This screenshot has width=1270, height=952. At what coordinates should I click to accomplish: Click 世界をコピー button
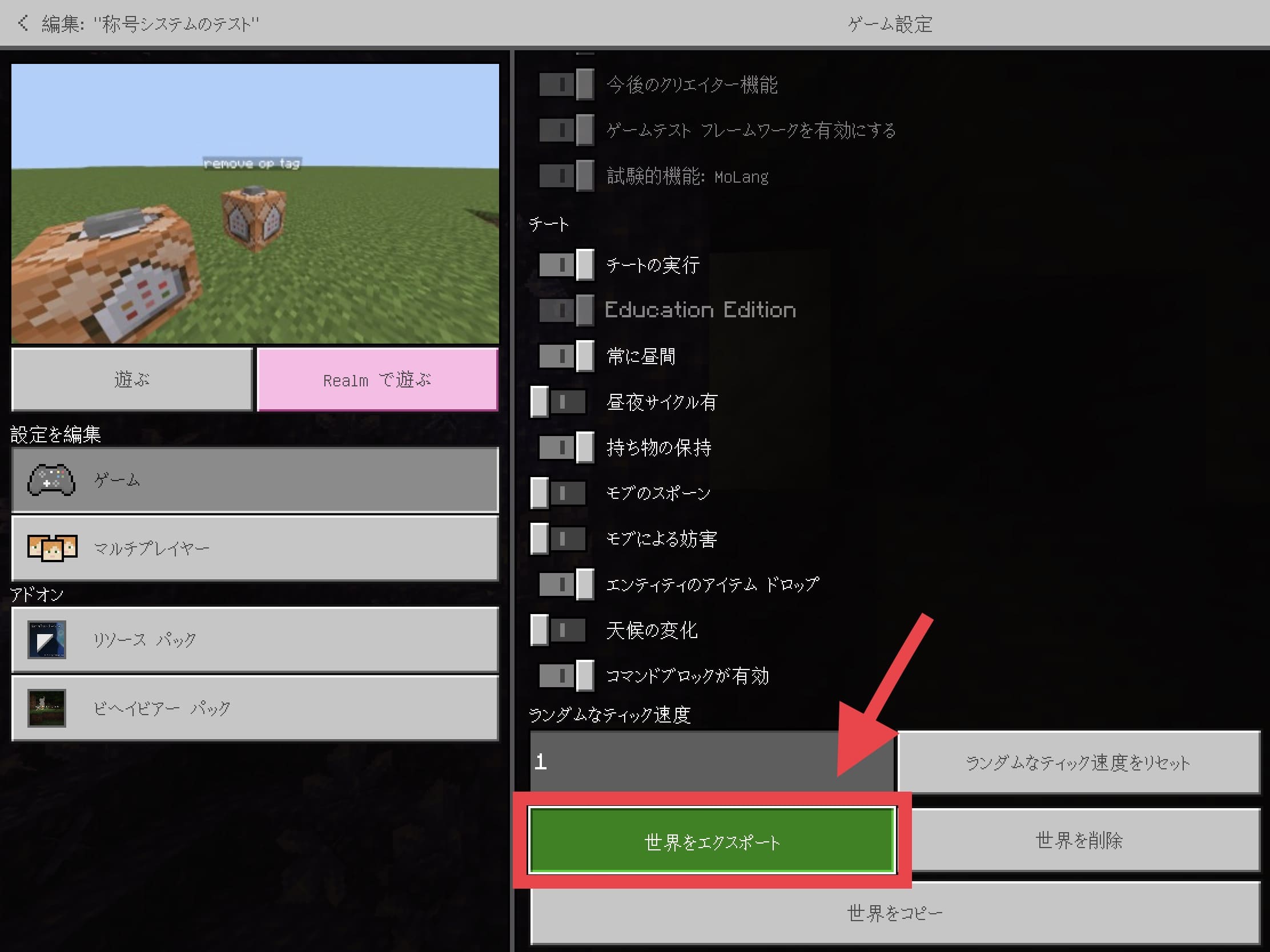[x=894, y=913]
